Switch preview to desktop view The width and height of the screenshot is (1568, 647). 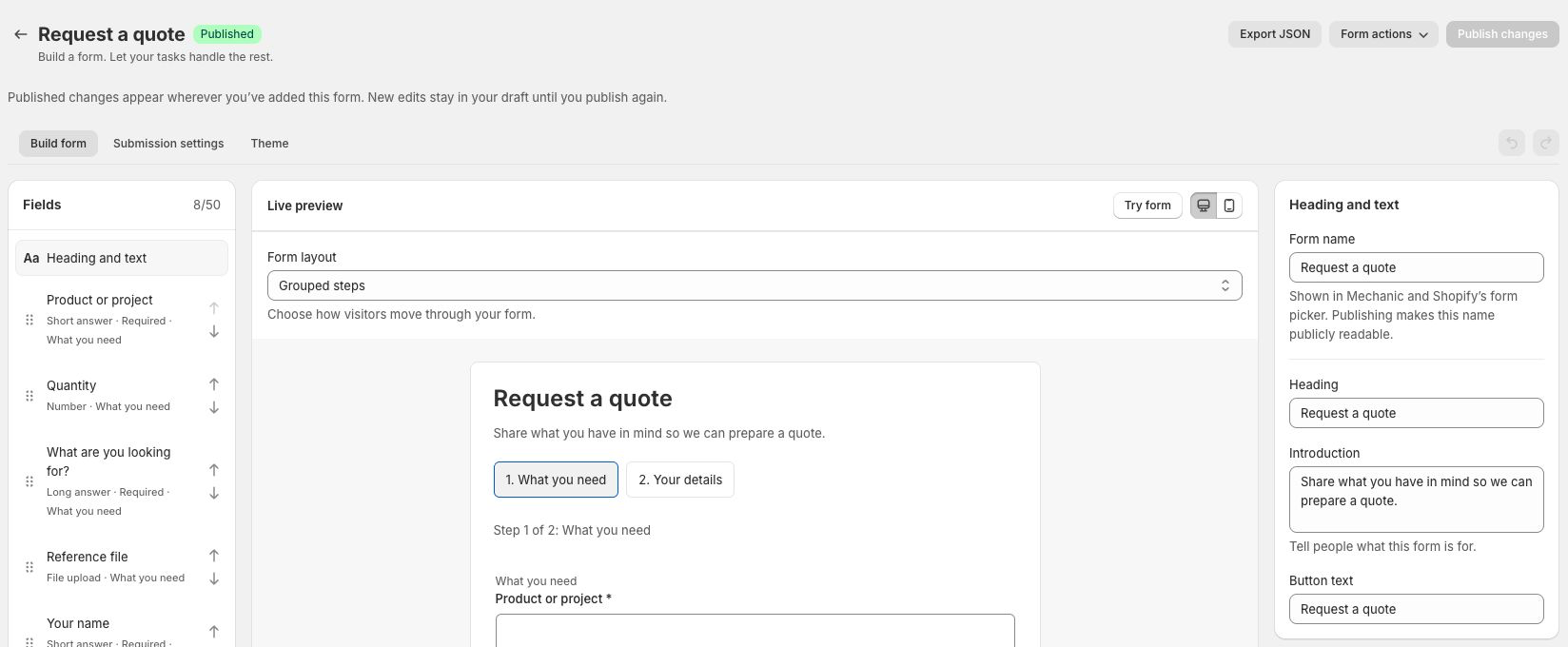tap(1204, 206)
